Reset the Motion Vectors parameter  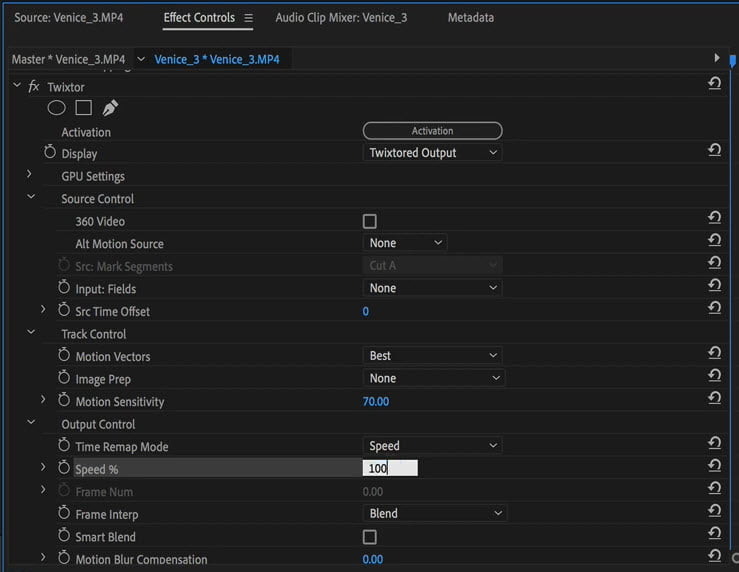tap(714, 352)
